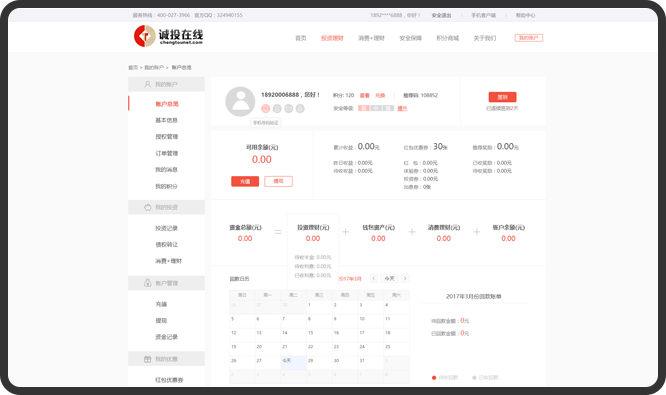The height and width of the screenshot is (395, 666).
Task: Select 基本信息 in the sidebar
Action: pos(166,120)
